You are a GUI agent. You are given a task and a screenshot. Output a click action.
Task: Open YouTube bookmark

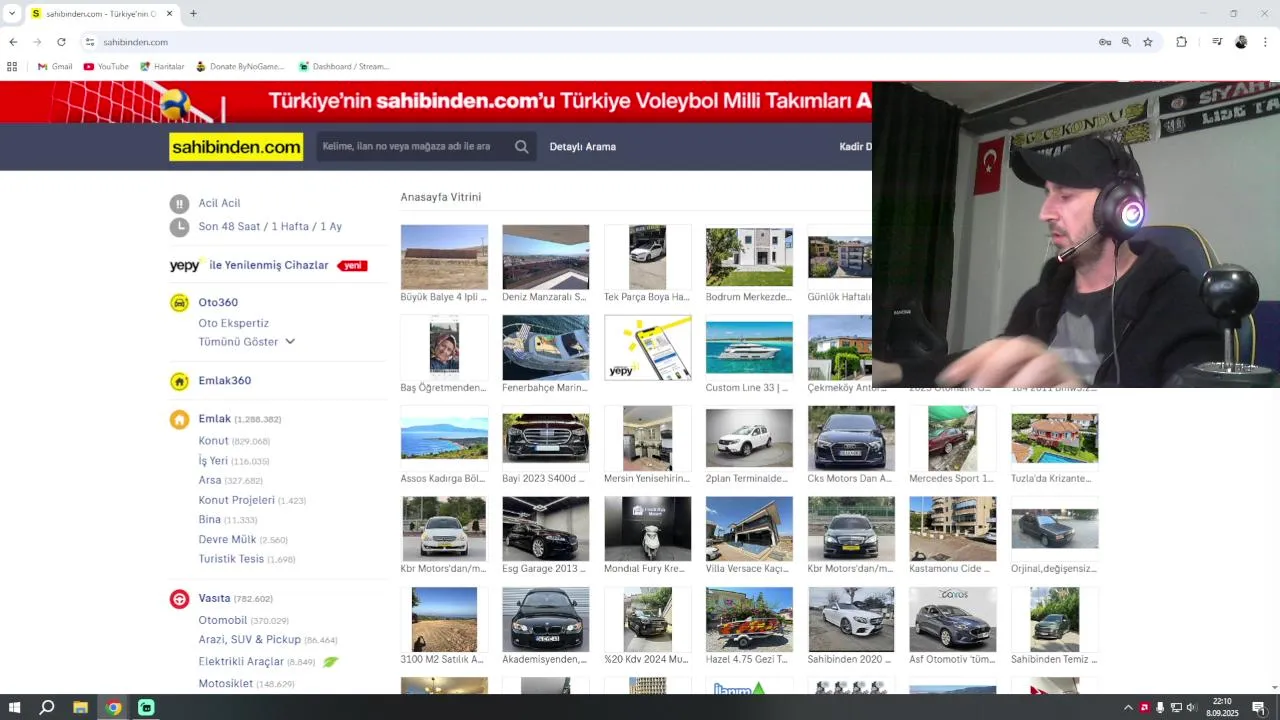coord(106,67)
